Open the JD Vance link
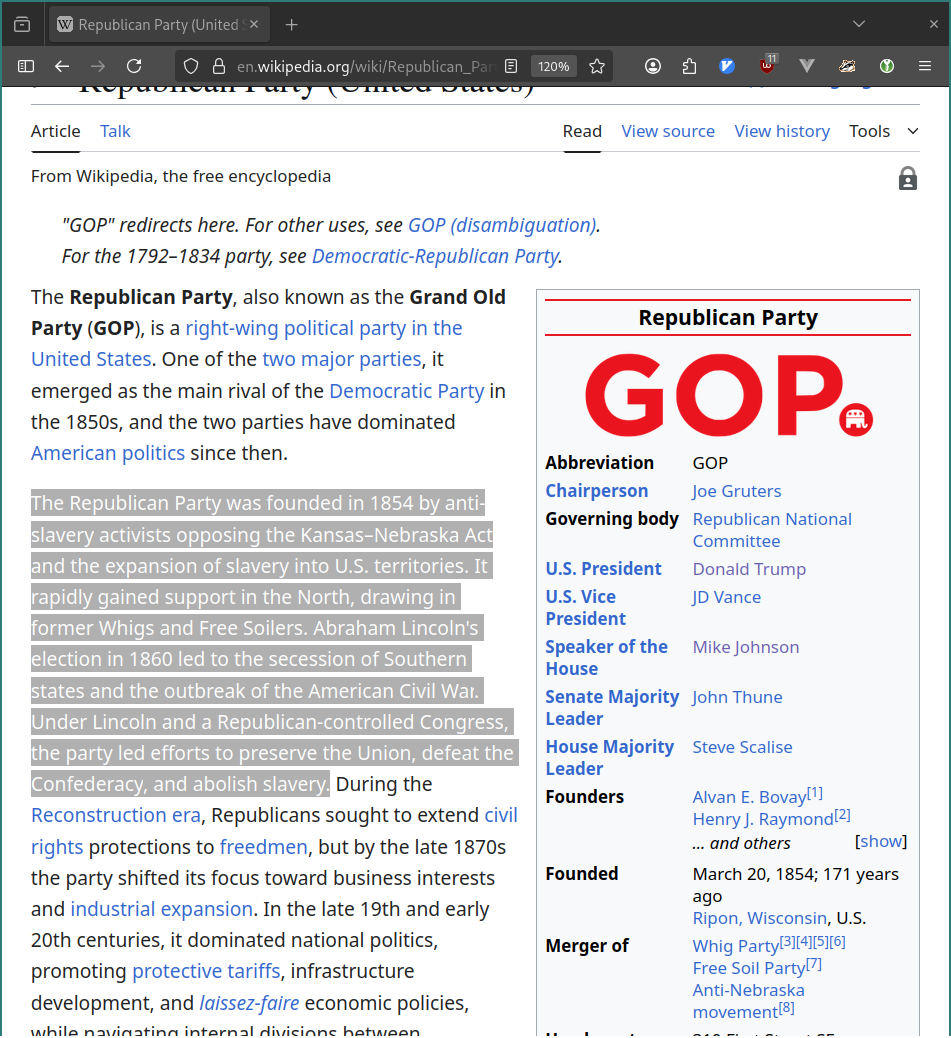Screen dimensions: 951x1038 727,597
